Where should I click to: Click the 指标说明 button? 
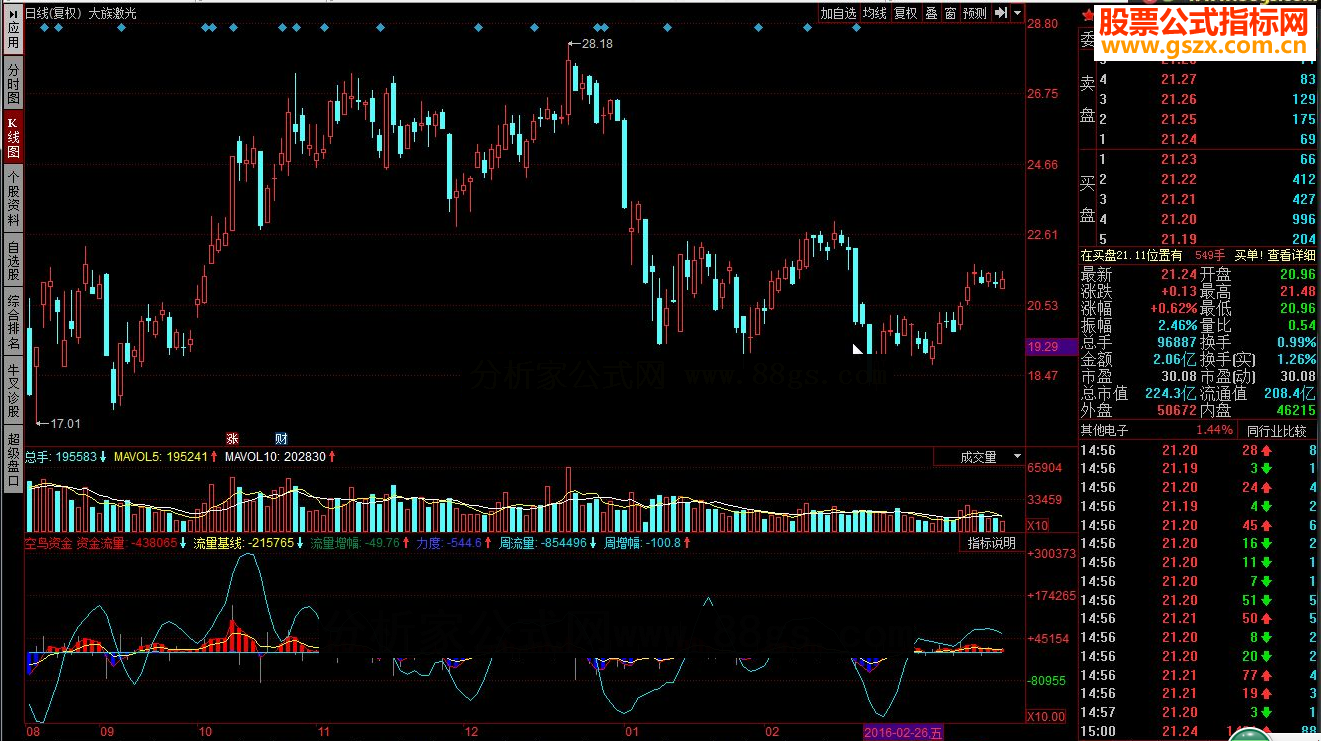(x=991, y=543)
